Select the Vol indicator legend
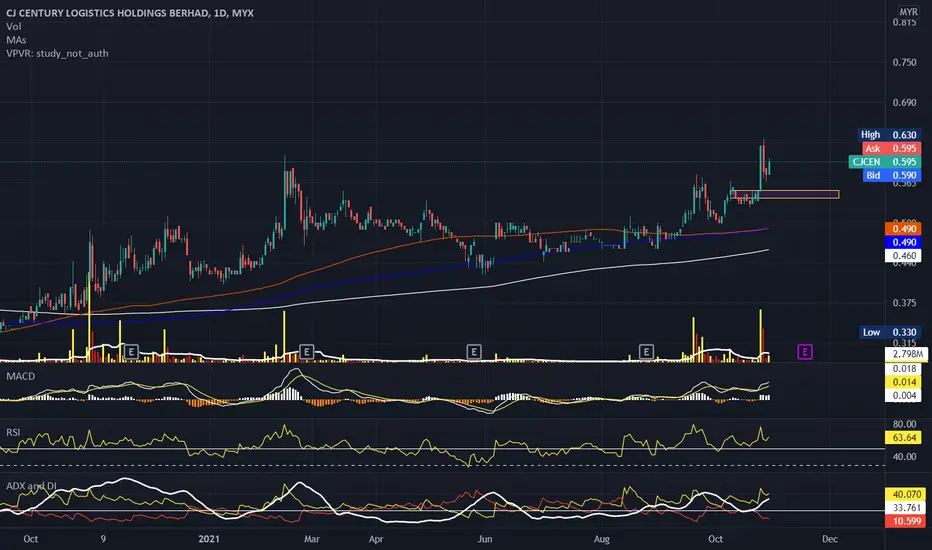932x550 pixels. [x=14, y=26]
